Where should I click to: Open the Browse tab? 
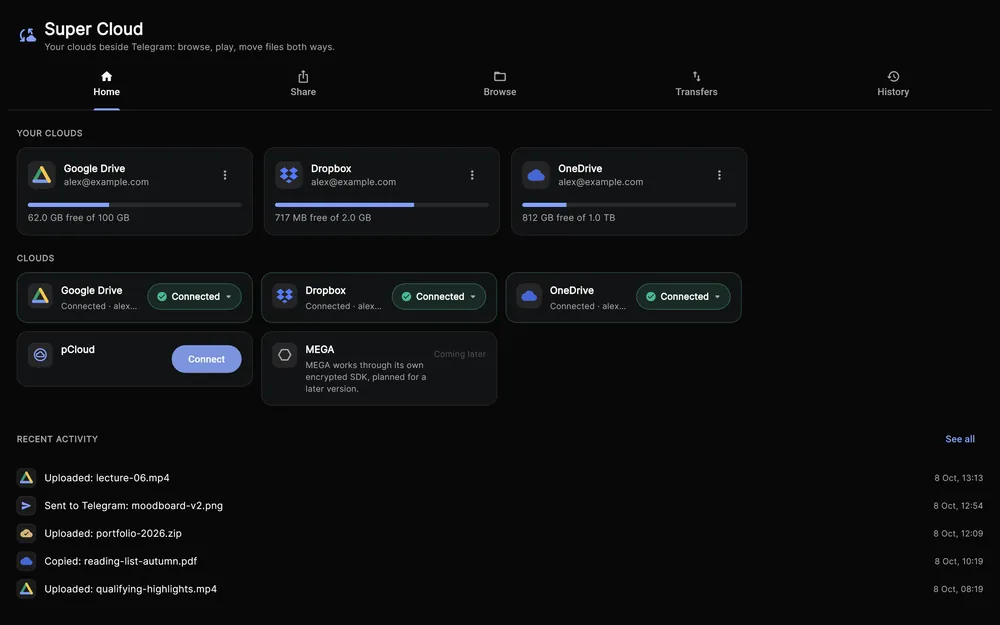point(500,85)
